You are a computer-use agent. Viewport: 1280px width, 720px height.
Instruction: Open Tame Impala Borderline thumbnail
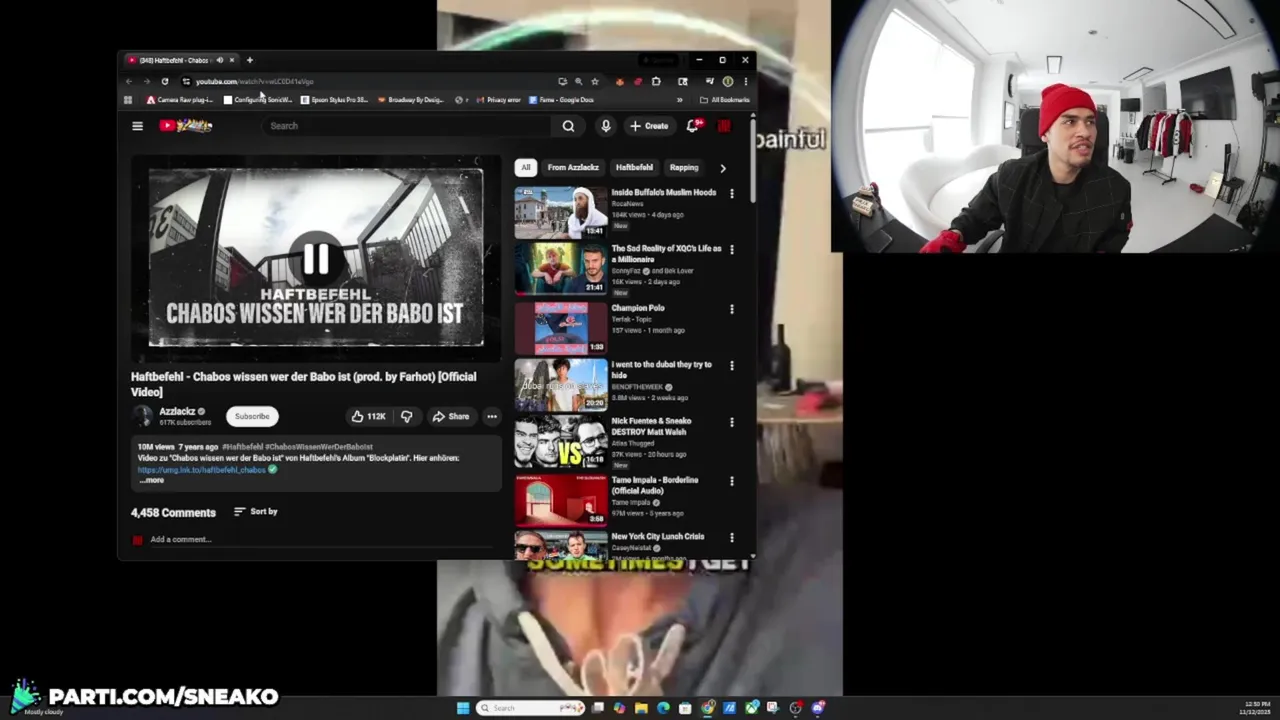(x=561, y=500)
